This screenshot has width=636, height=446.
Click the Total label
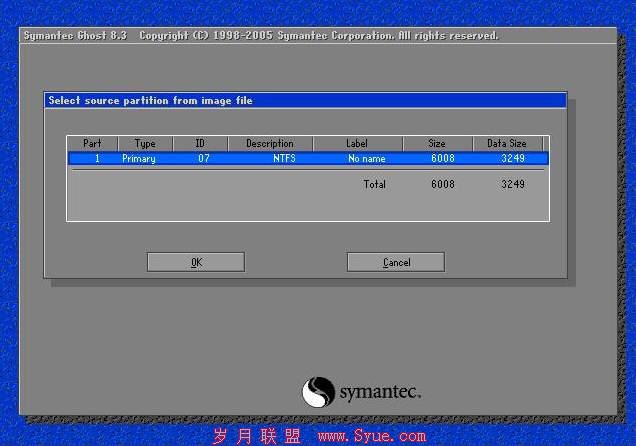(374, 184)
